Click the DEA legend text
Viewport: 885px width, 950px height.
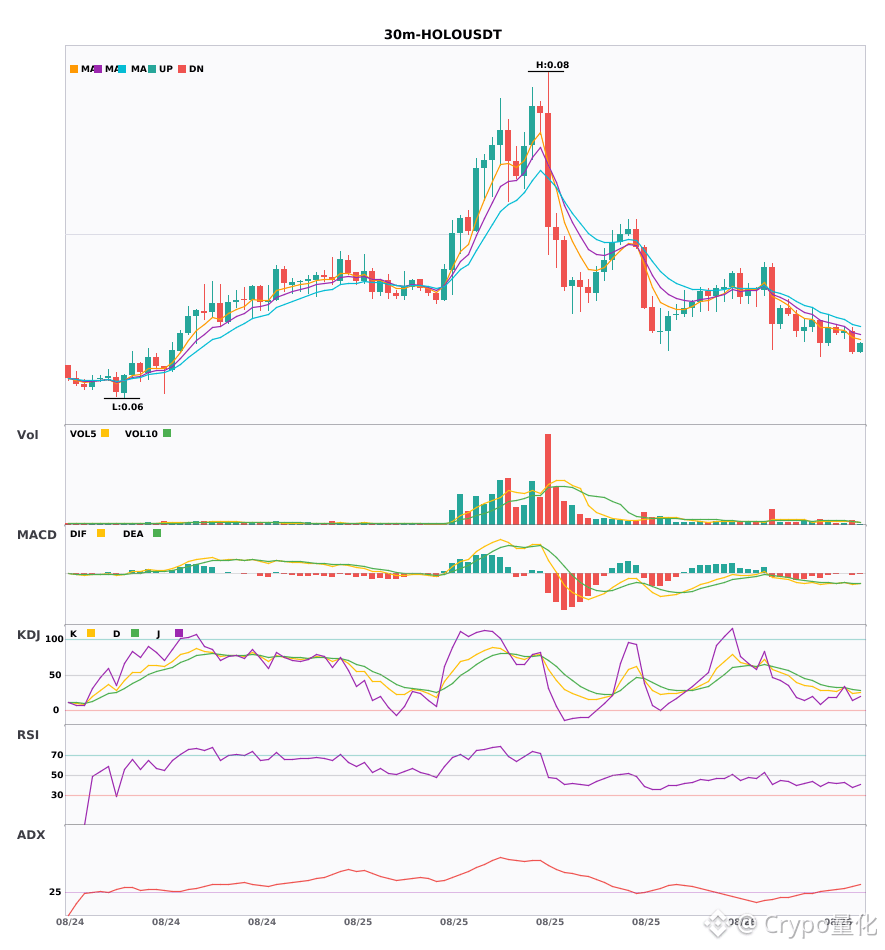click(133, 534)
